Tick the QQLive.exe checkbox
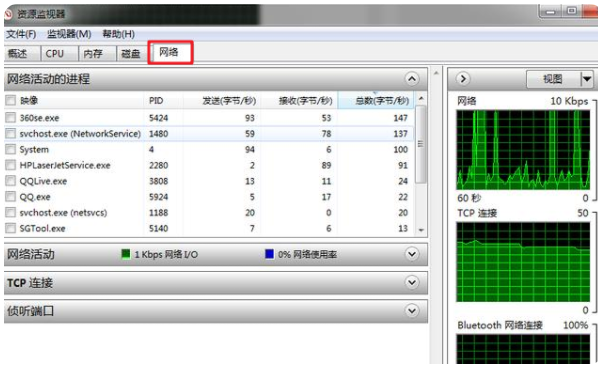 (x=11, y=181)
